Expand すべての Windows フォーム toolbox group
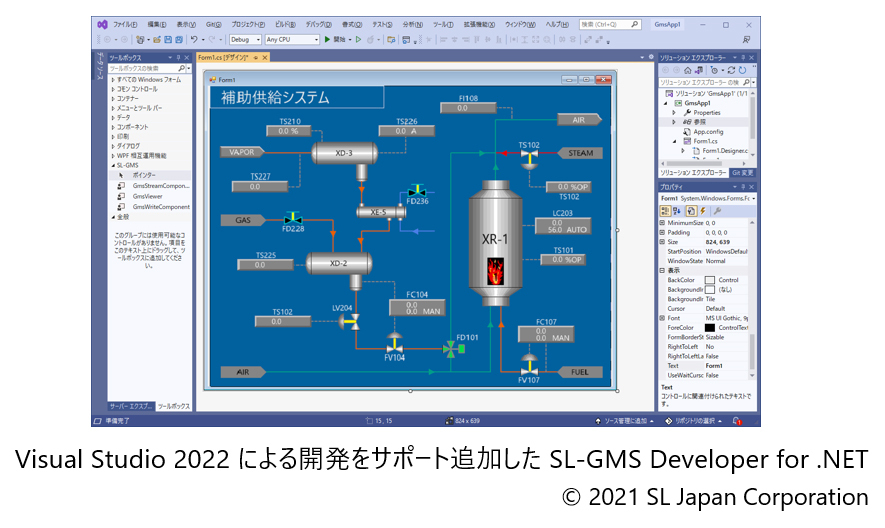The height and width of the screenshot is (528, 885). click(x=113, y=80)
